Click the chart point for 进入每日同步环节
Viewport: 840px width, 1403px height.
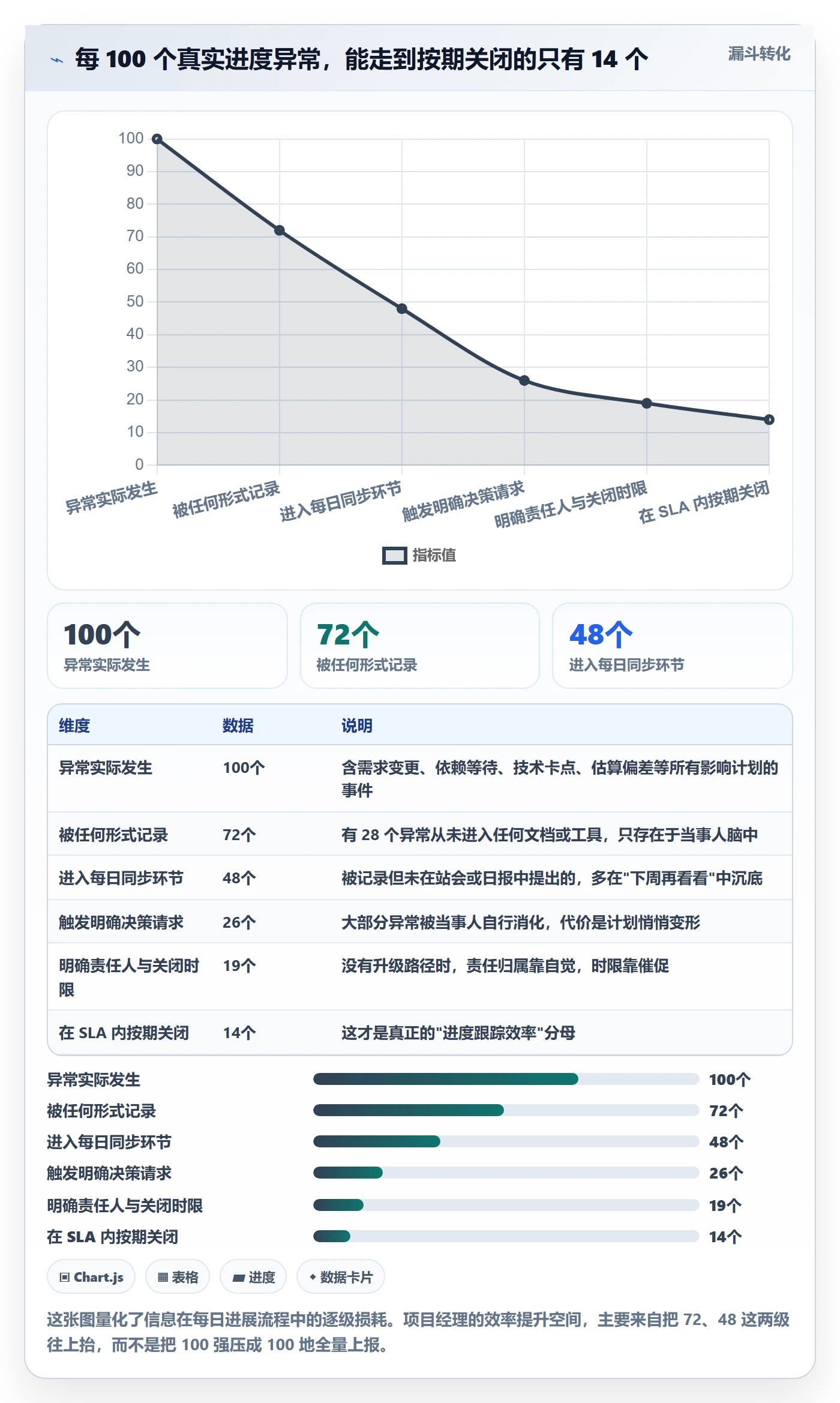(402, 309)
